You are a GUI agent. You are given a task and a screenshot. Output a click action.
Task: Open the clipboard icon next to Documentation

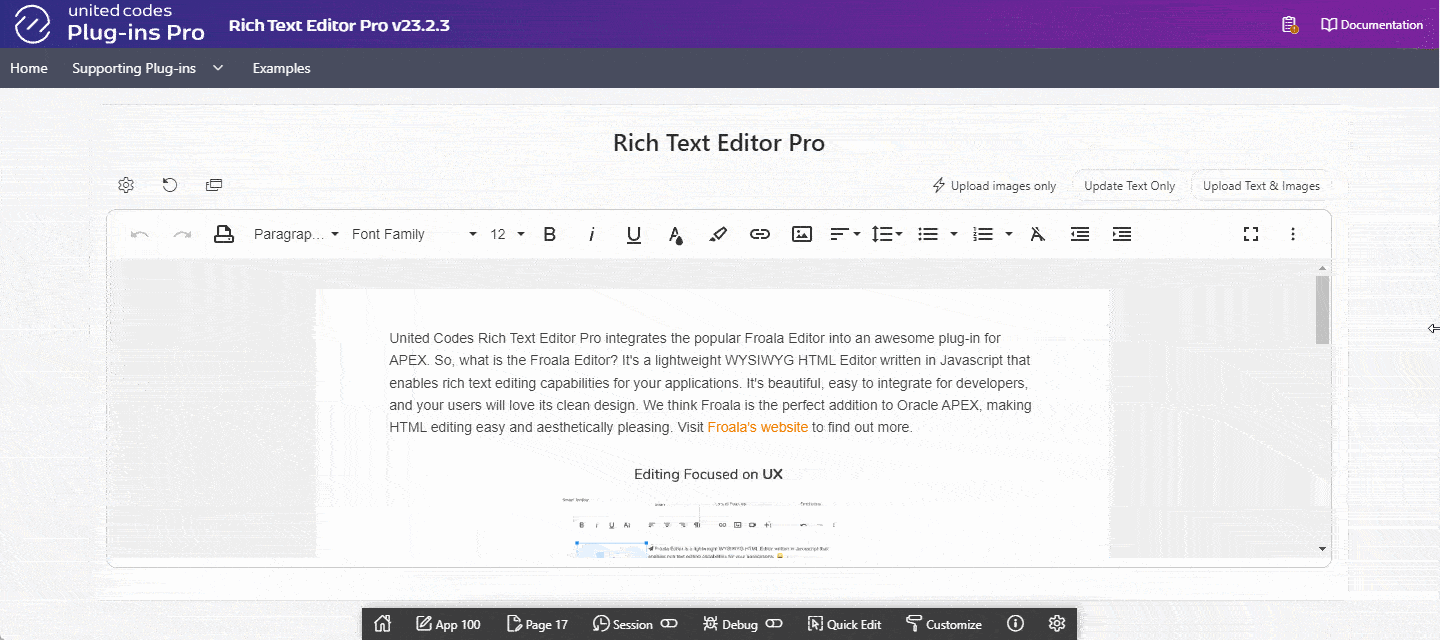click(x=1290, y=25)
